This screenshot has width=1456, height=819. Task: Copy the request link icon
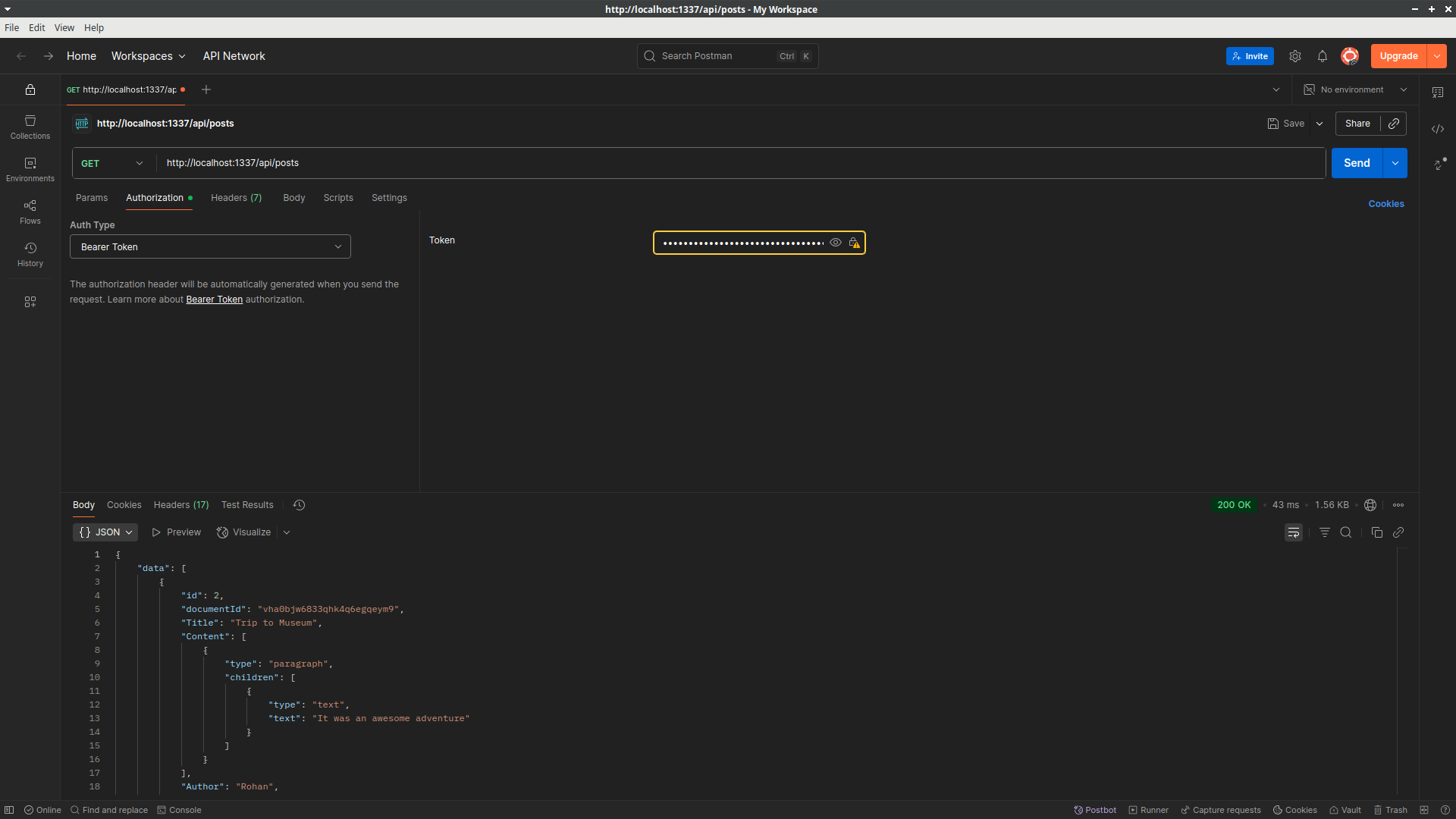pos(1394,124)
